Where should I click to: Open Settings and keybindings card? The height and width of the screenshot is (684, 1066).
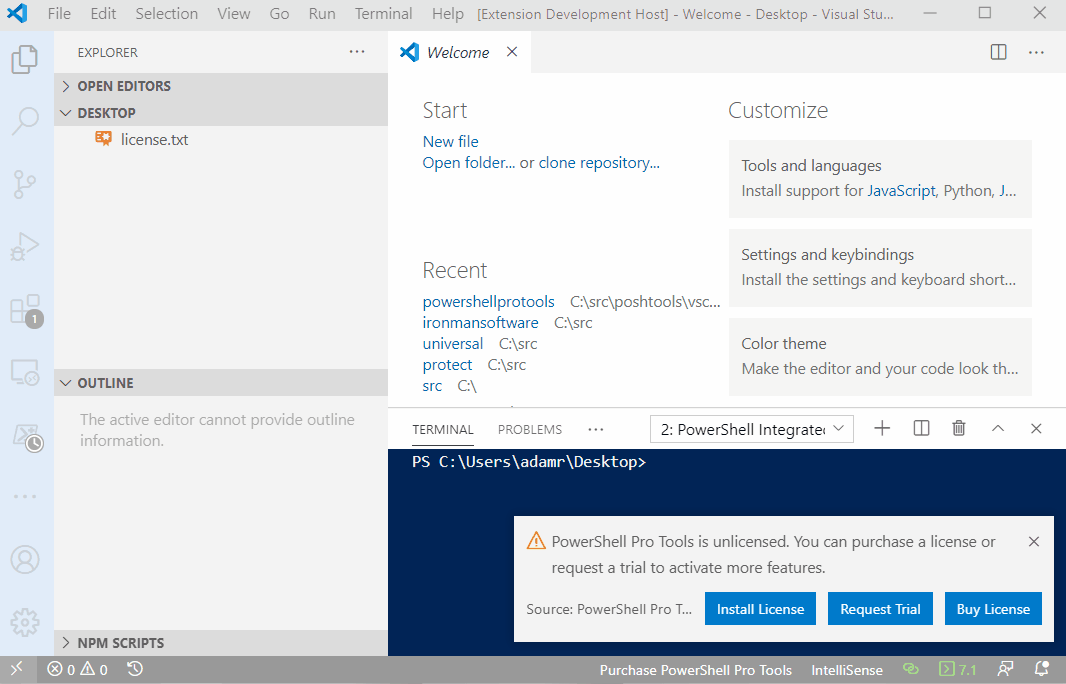click(x=880, y=267)
